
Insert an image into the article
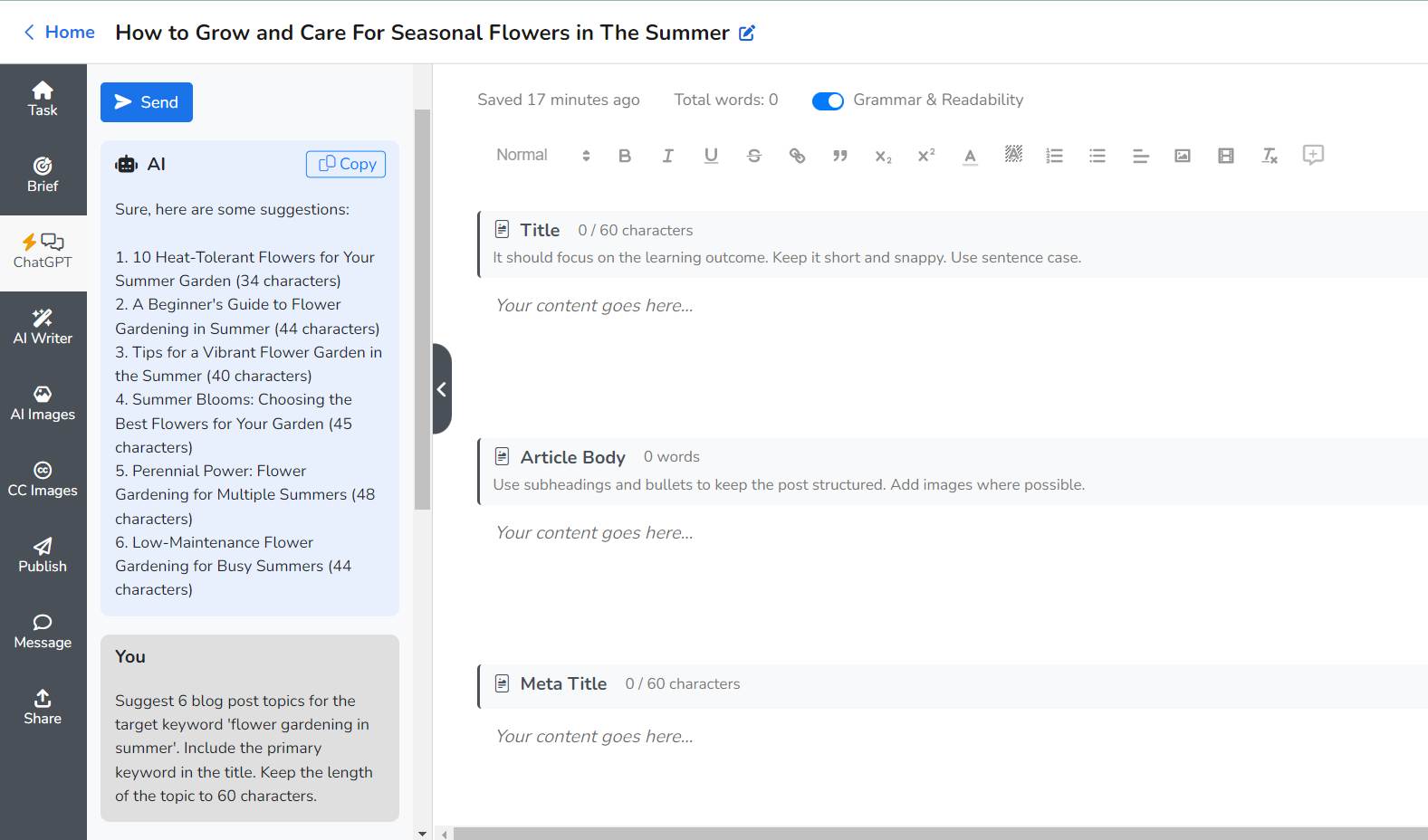pyautogui.click(x=1182, y=155)
